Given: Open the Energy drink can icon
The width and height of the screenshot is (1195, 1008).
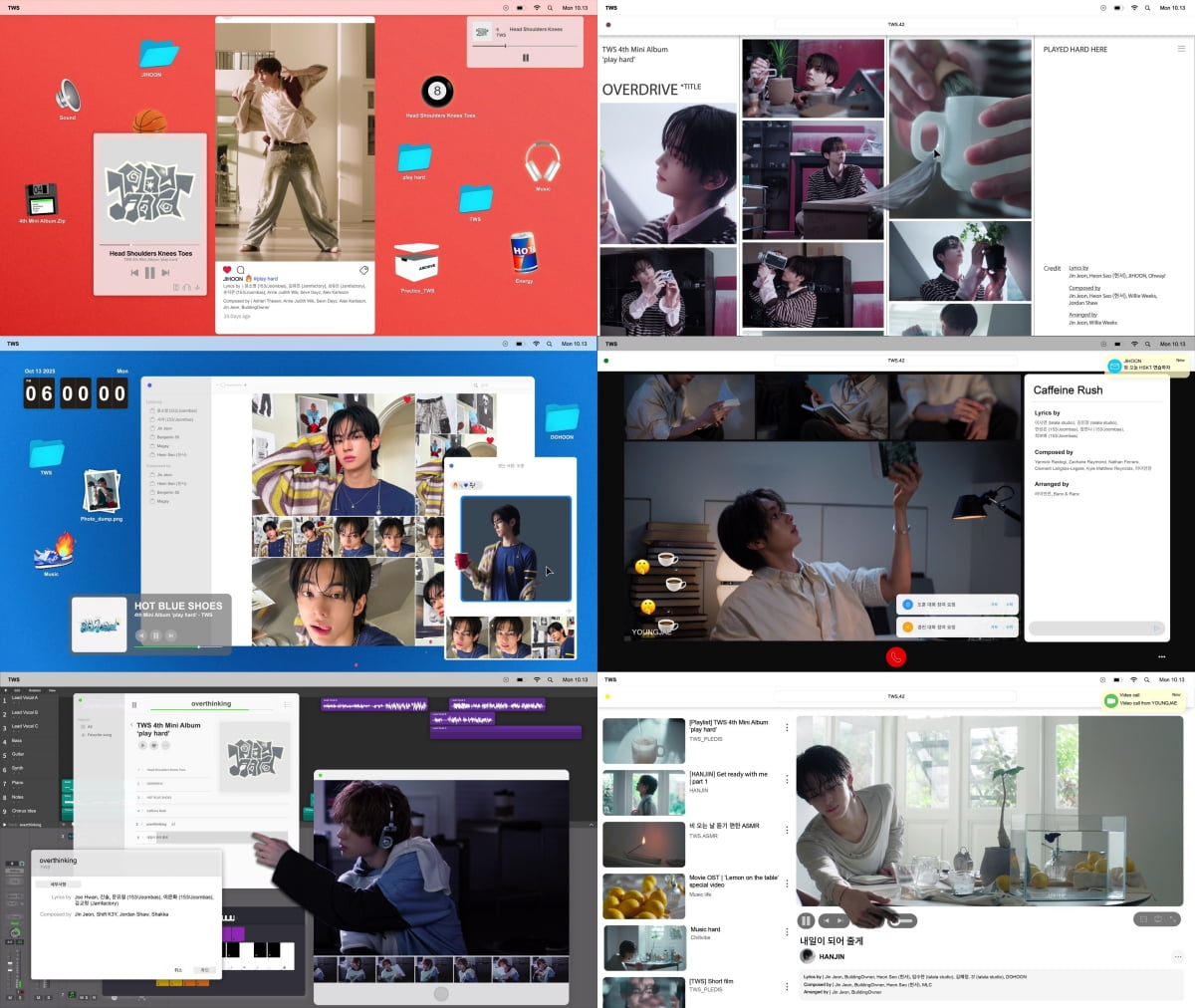Looking at the screenshot, I should 523,254.
